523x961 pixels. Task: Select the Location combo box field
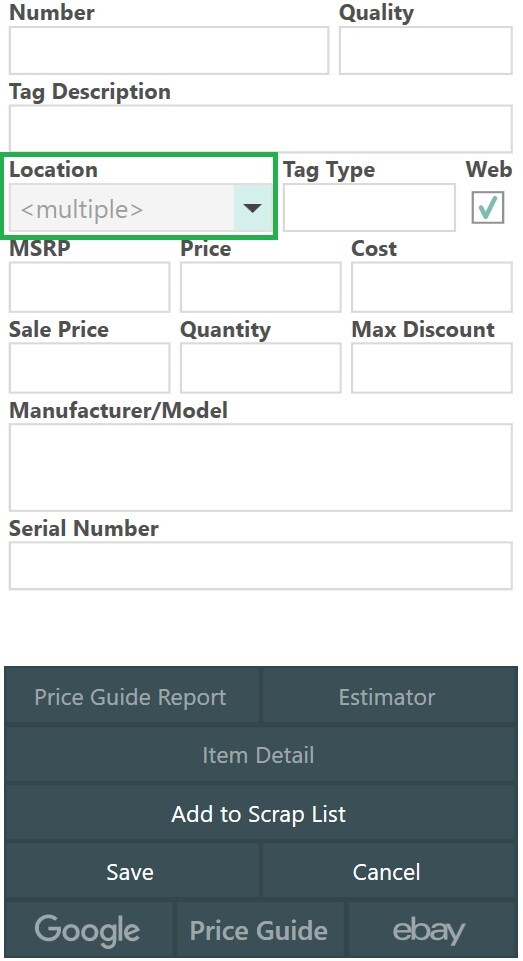pos(140,208)
